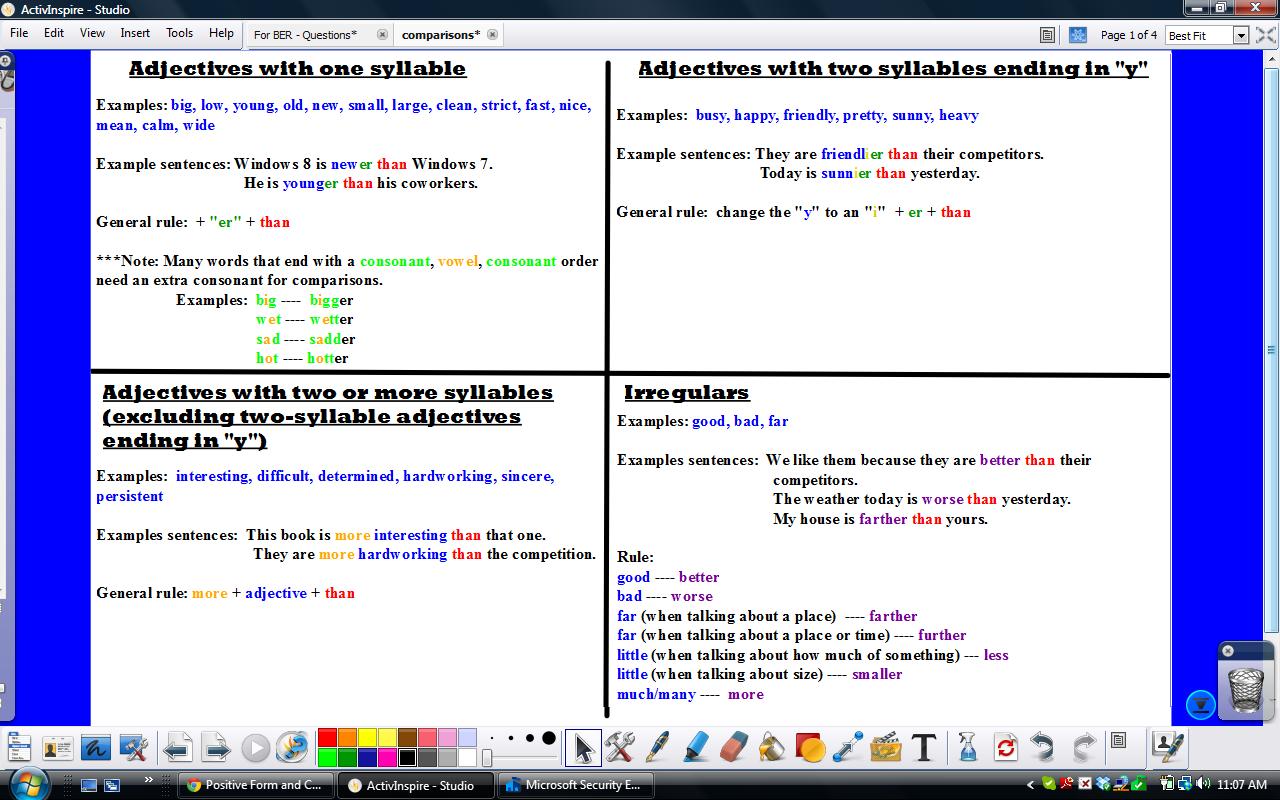
Task: Select the Pen tool
Action: [x=657, y=747]
